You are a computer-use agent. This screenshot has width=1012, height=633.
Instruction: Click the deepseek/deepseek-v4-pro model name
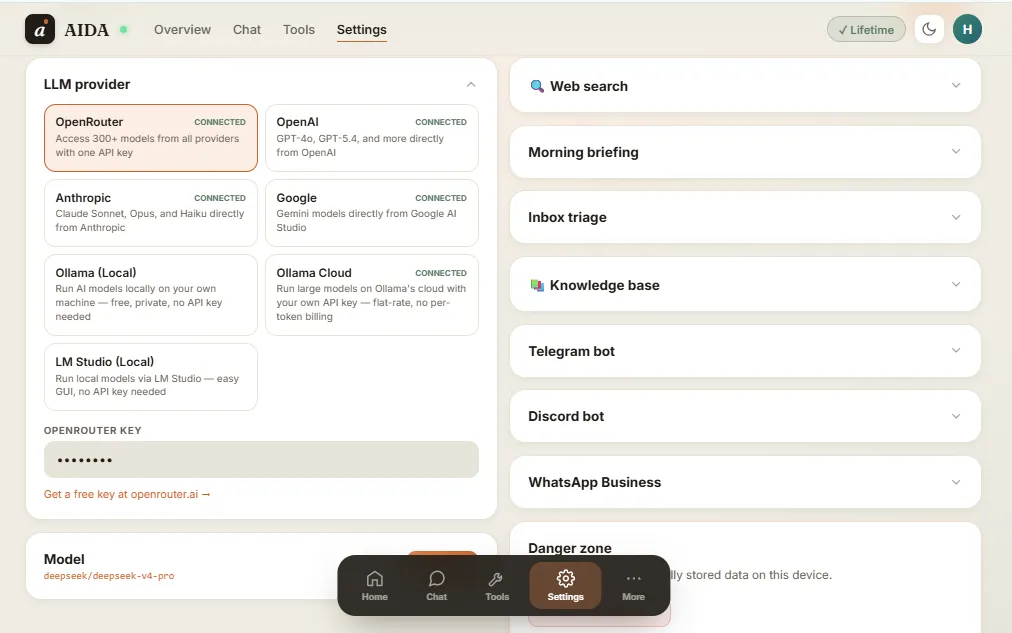pyautogui.click(x=109, y=576)
